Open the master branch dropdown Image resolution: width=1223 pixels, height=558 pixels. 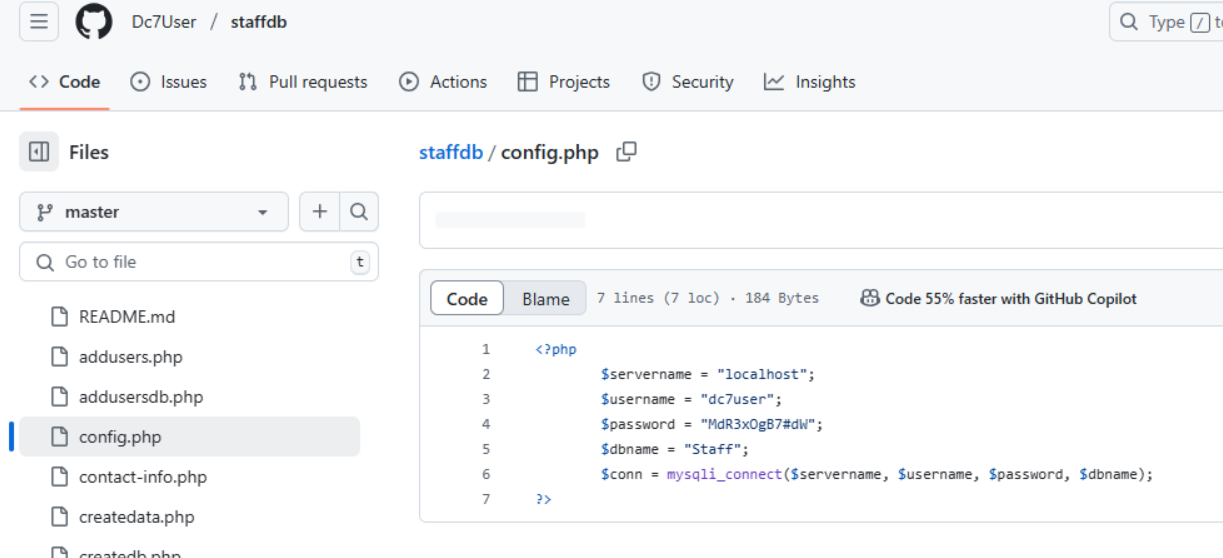(154, 212)
